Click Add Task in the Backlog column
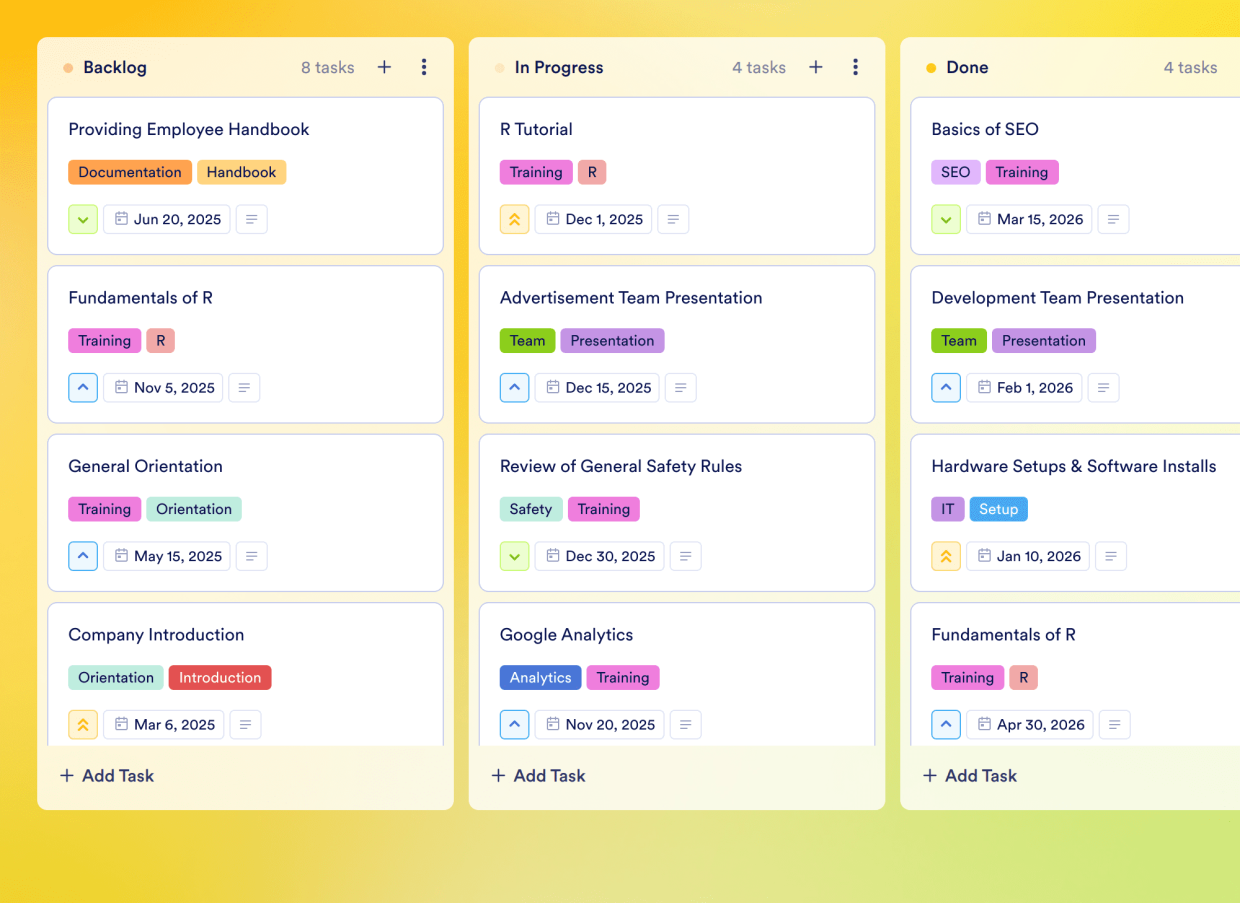The width and height of the screenshot is (1240, 903). pyautogui.click(x=106, y=775)
